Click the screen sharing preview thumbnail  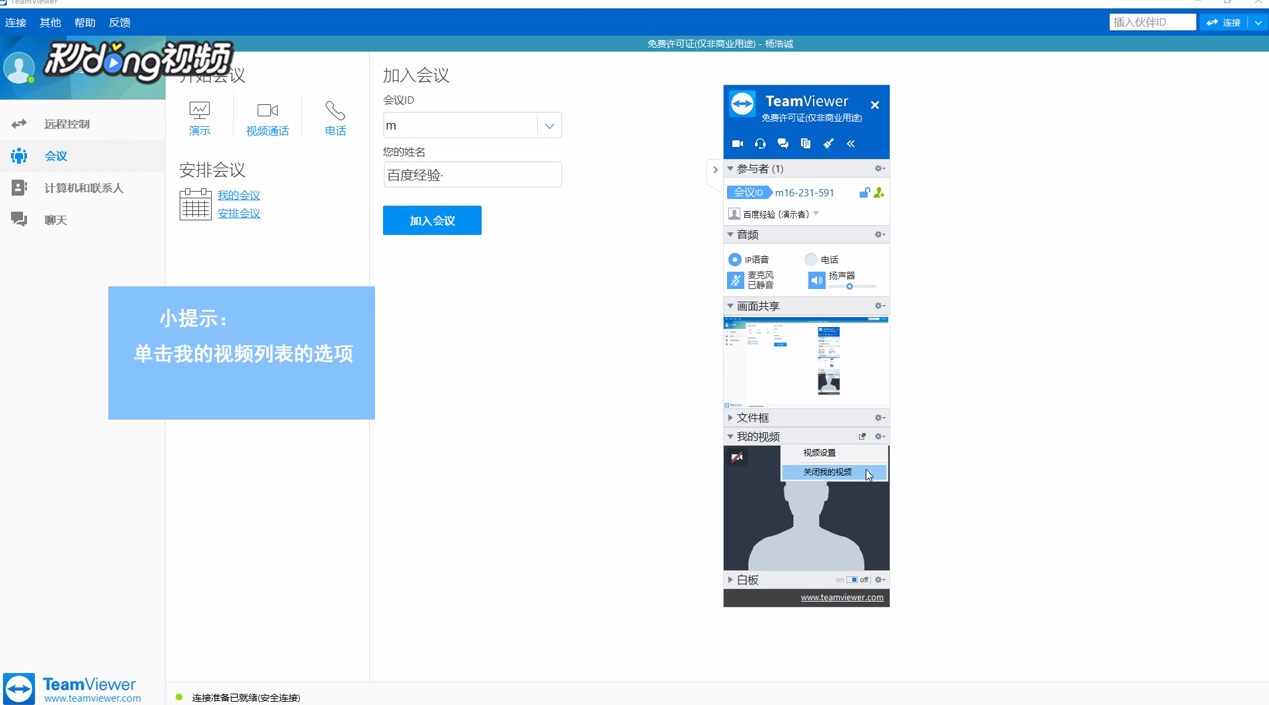point(806,363)
